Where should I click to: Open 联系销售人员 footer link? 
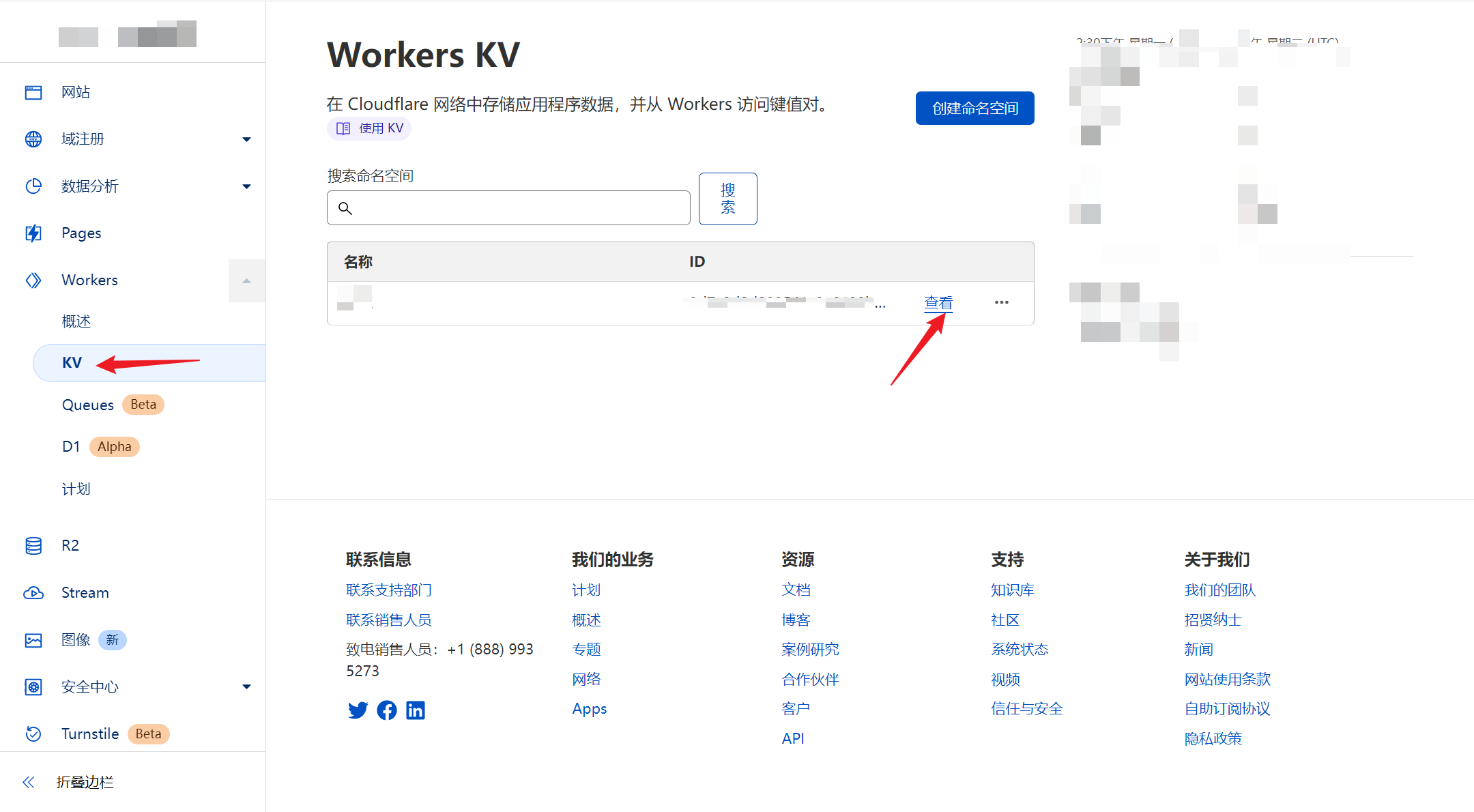pyautogui.click(x=389, y=620)
